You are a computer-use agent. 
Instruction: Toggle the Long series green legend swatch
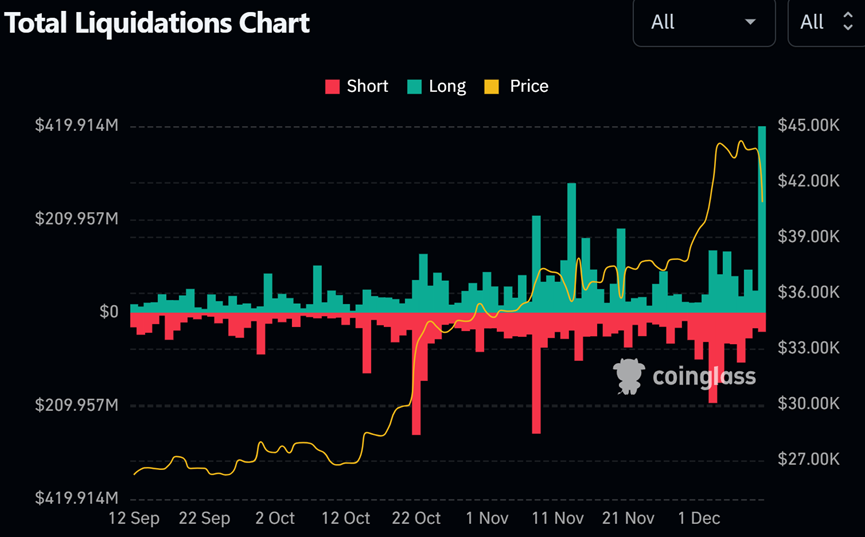414,87
